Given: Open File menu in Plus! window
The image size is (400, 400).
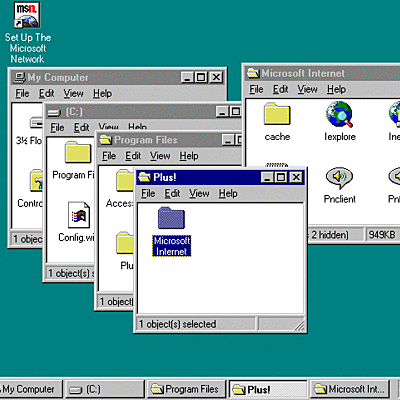Looking at the screenshot, I should [148, 193].
